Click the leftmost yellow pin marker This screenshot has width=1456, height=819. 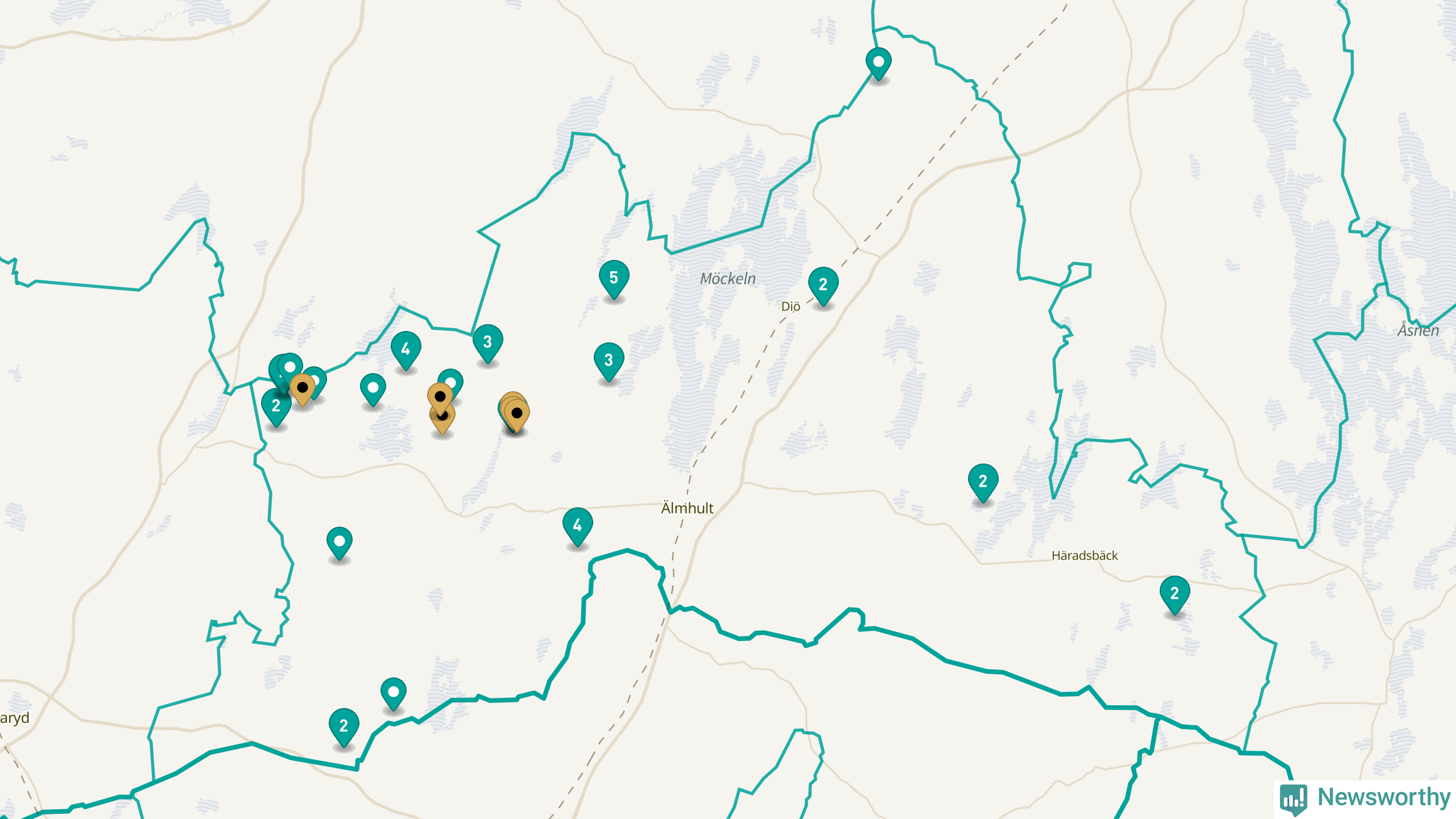coord(303,390)
